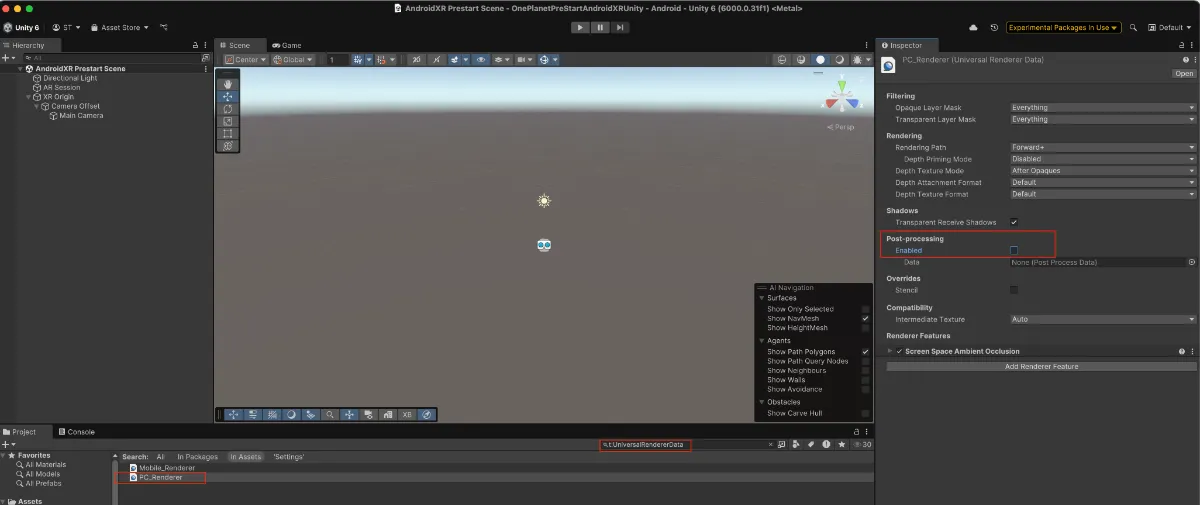Screen dimensions: 1200x505
Task: Uncheck Show Path Polygons
Action: pos(865,352)
